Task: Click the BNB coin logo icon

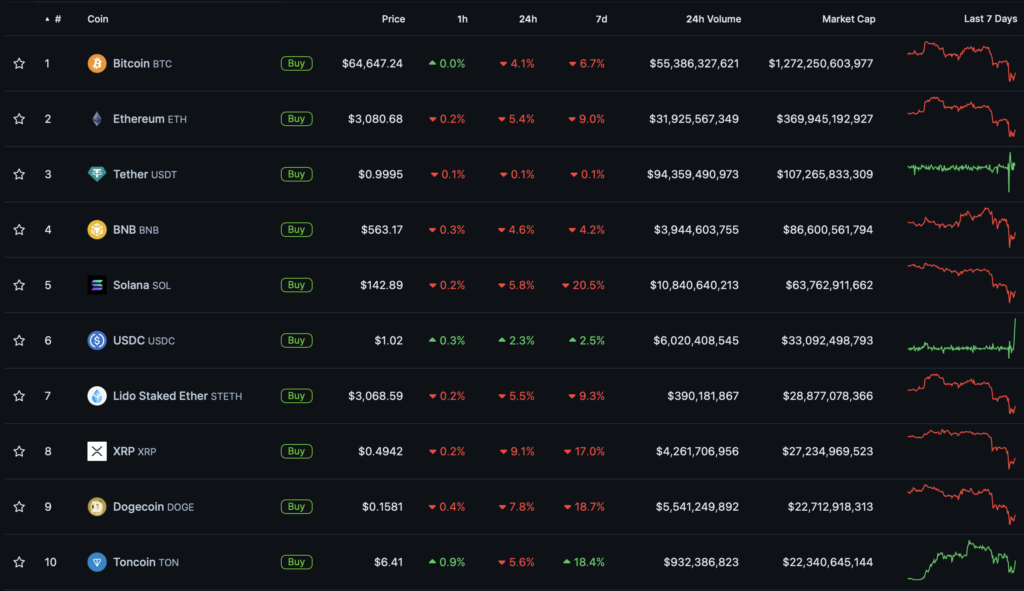Action: coord(97,230)
